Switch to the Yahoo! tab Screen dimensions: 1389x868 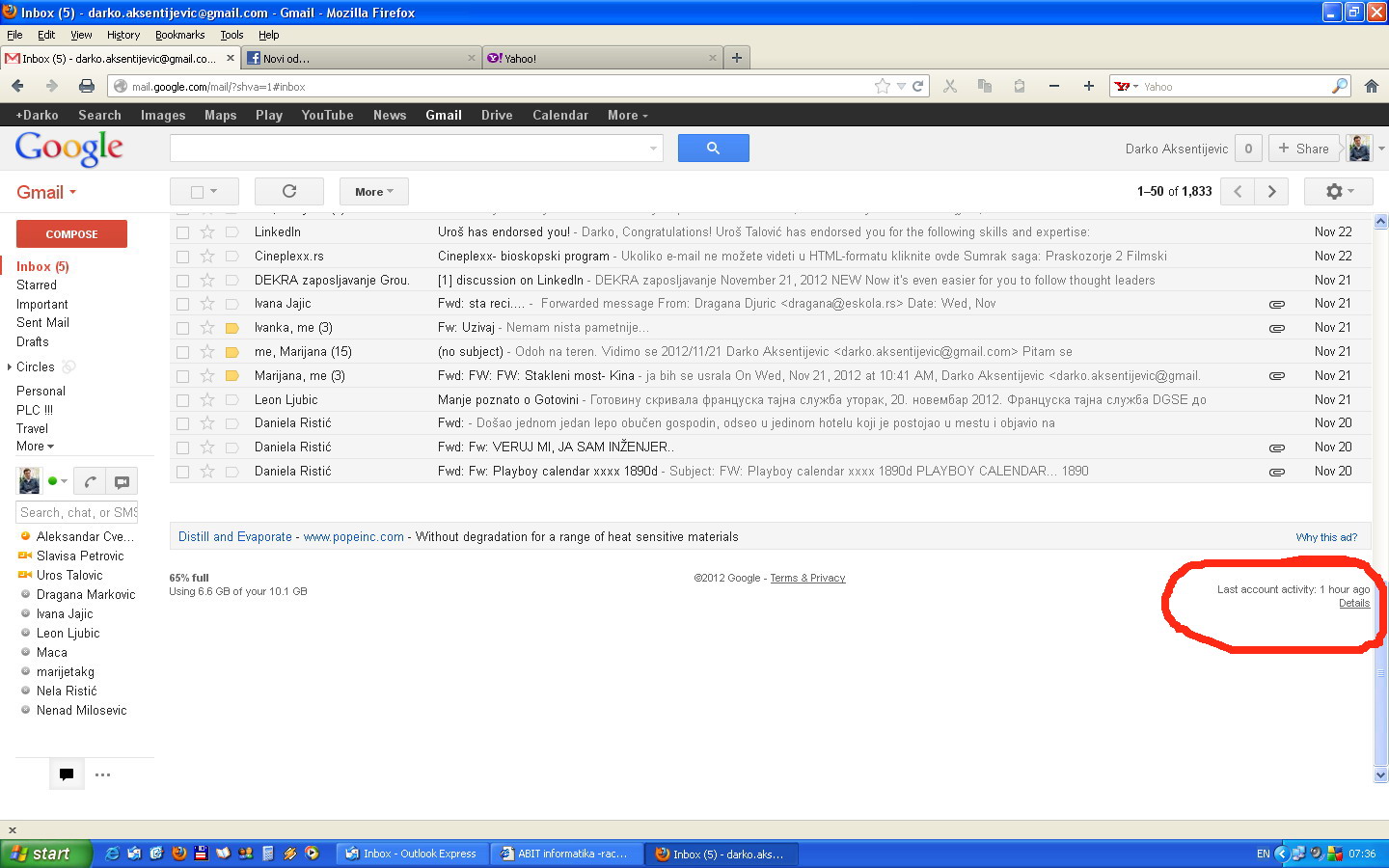click(x=603, y=58)
